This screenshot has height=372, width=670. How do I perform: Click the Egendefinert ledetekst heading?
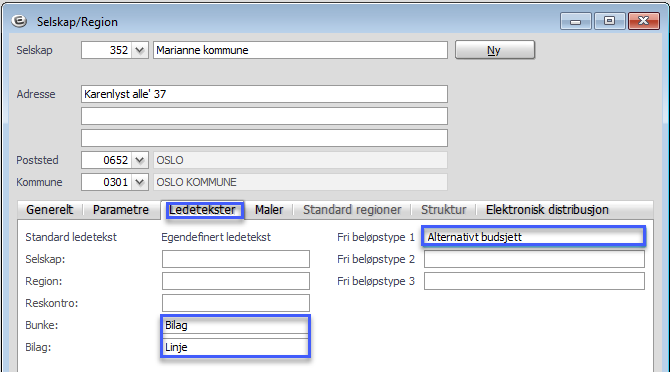[x=216, y=237]
